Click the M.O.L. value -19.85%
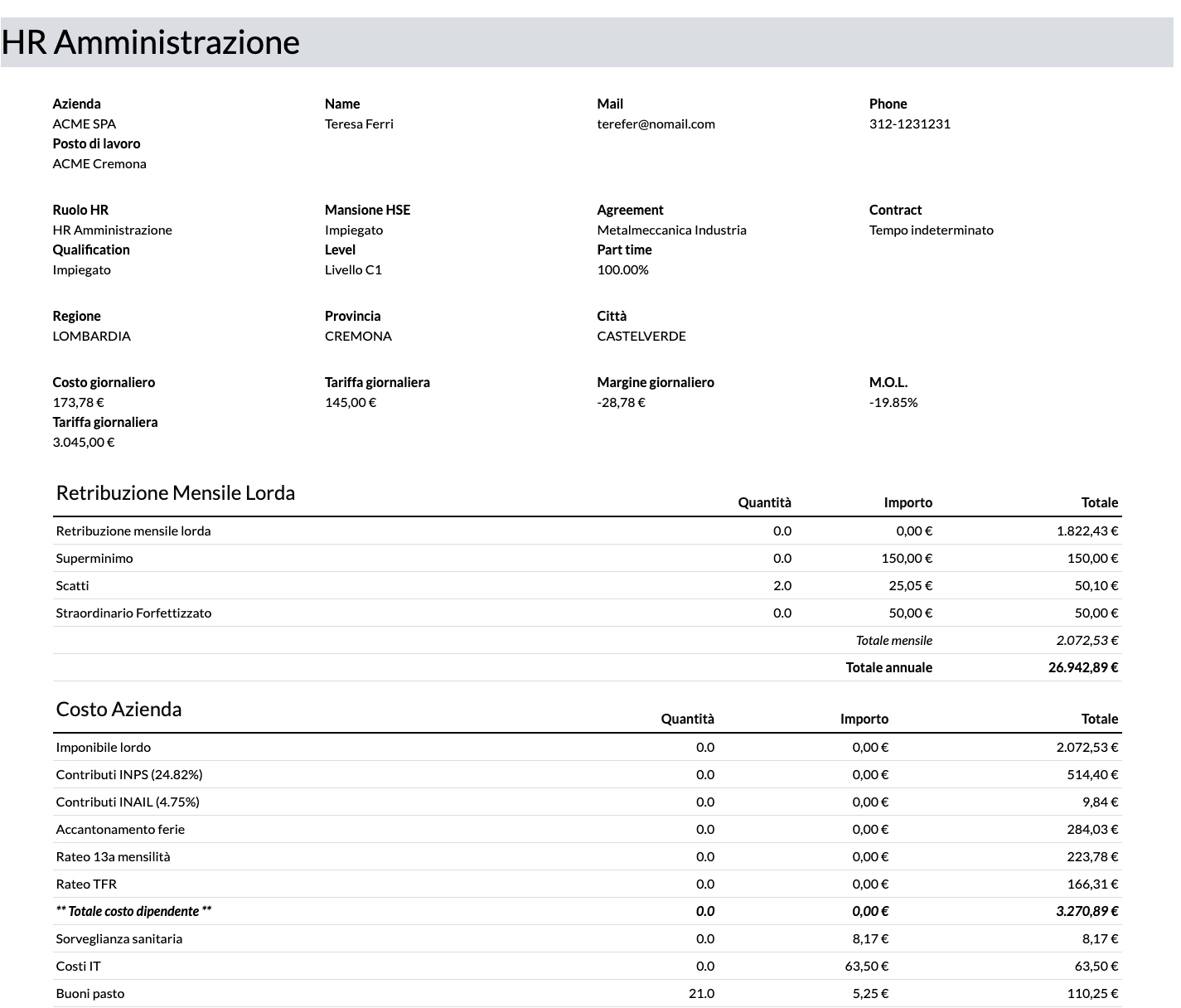Image resolution: width=1181 pixels, height=1008 pixels. pos(893,402)
